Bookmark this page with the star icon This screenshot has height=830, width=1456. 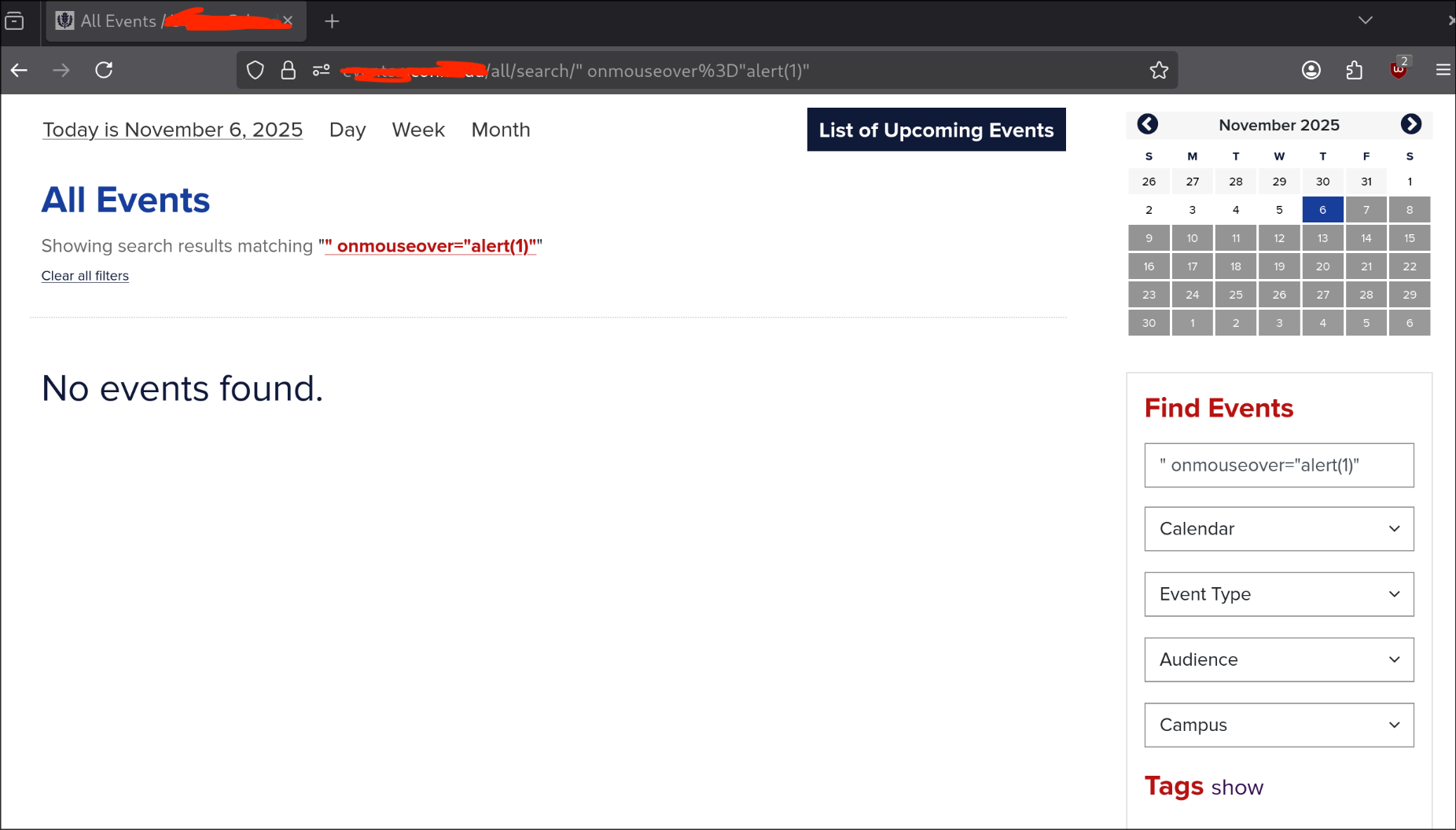tap(1158, 71)
